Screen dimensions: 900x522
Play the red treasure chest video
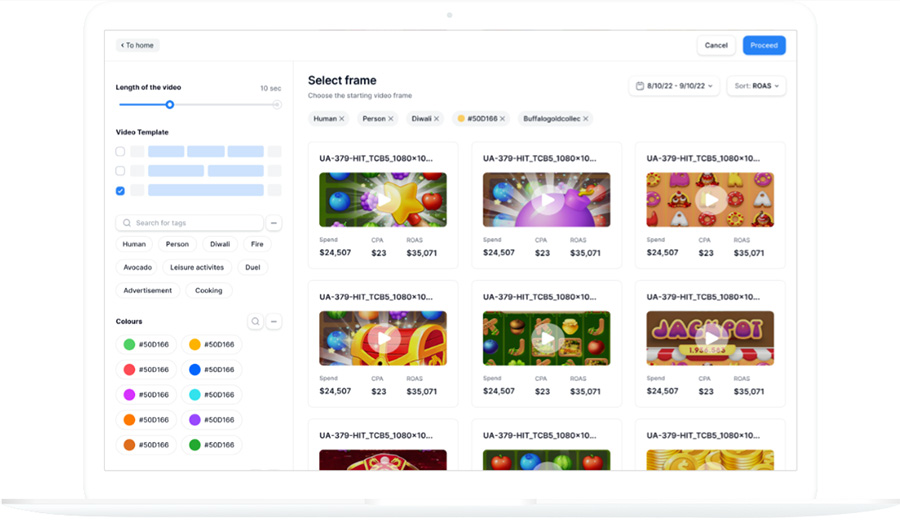pos(383,338)
